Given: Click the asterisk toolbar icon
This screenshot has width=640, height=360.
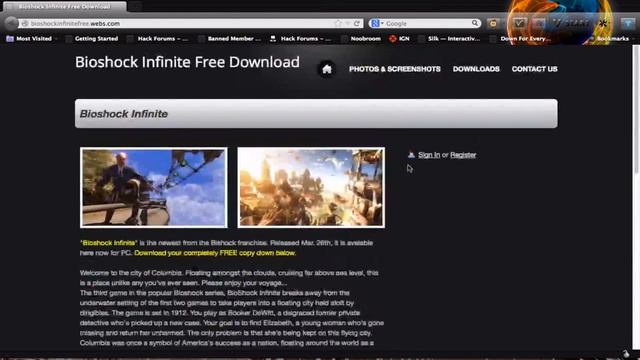Looking at the screenshot, I should [603, 23].
